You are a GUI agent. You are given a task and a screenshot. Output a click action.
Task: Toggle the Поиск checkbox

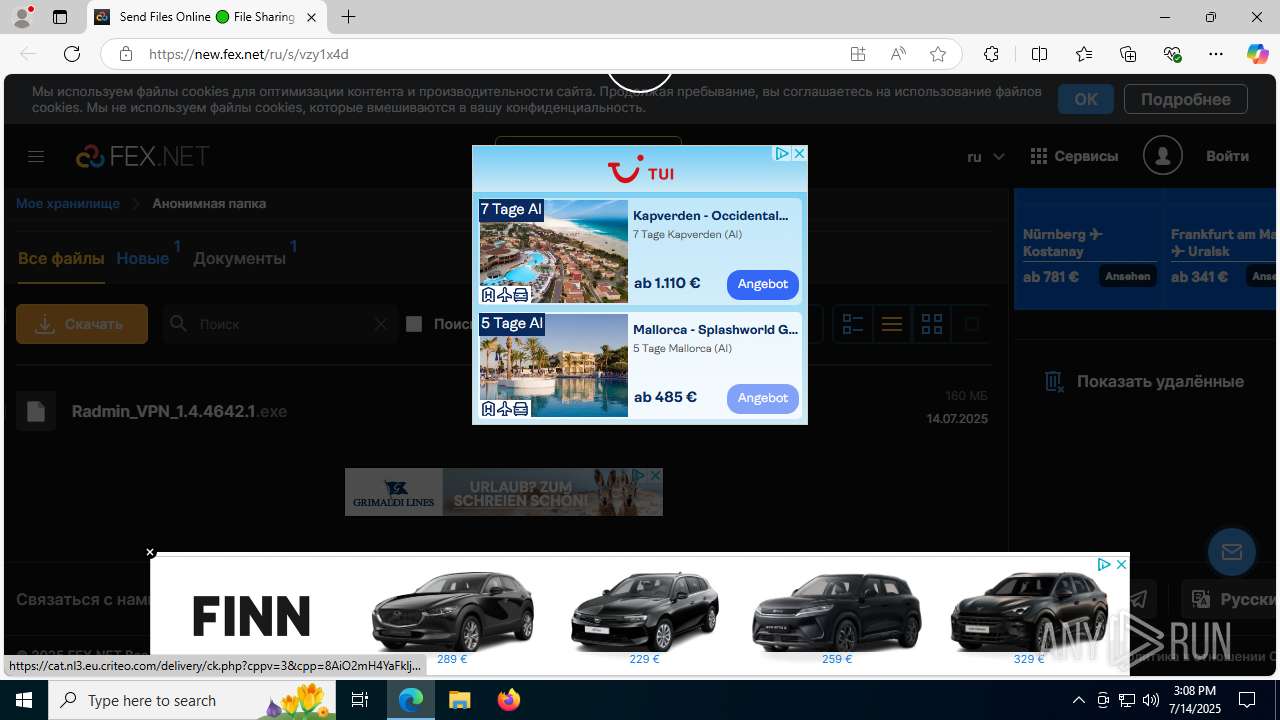point(414,324)
